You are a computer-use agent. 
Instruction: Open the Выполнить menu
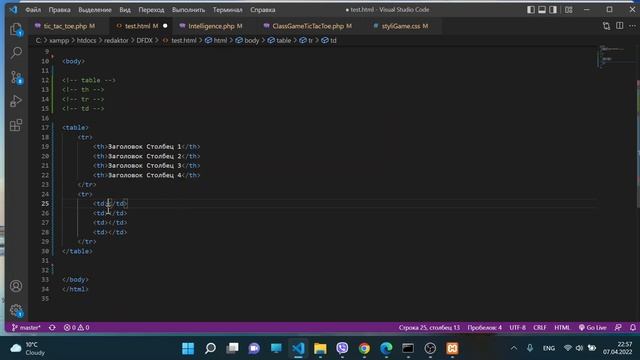[x=188, y=10]
